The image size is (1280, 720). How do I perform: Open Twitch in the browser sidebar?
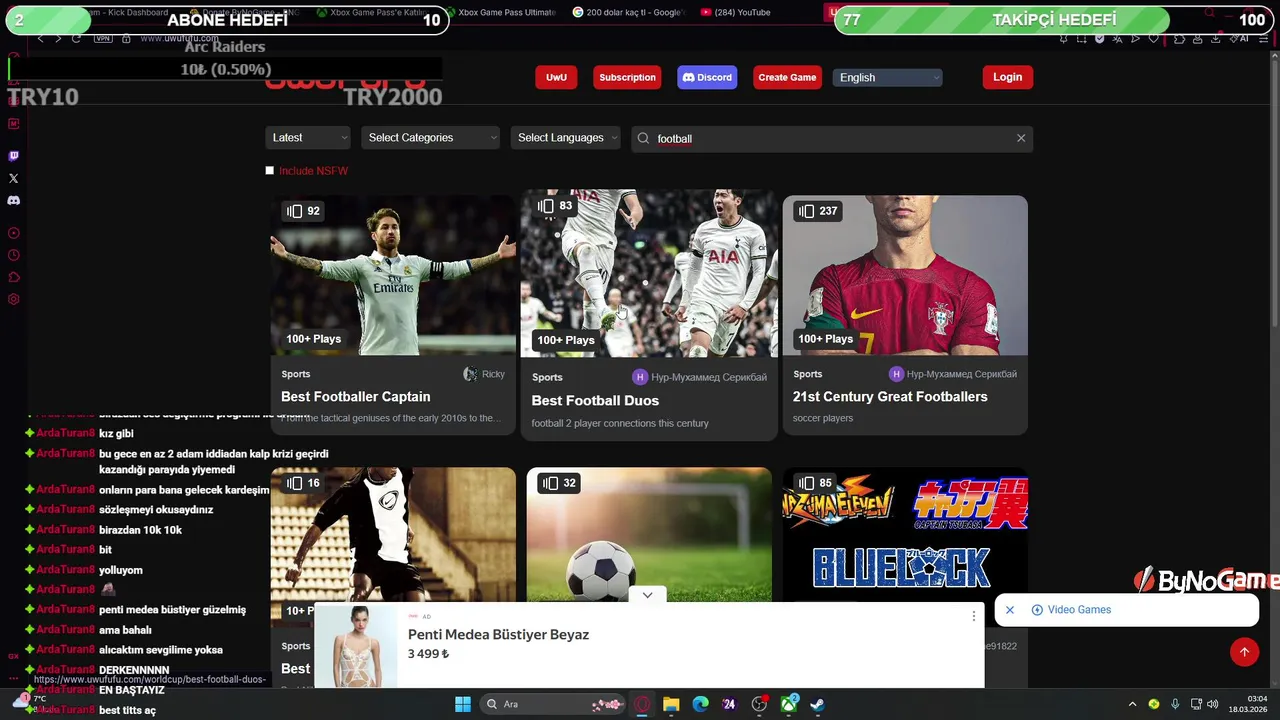(x=13, y=156)
